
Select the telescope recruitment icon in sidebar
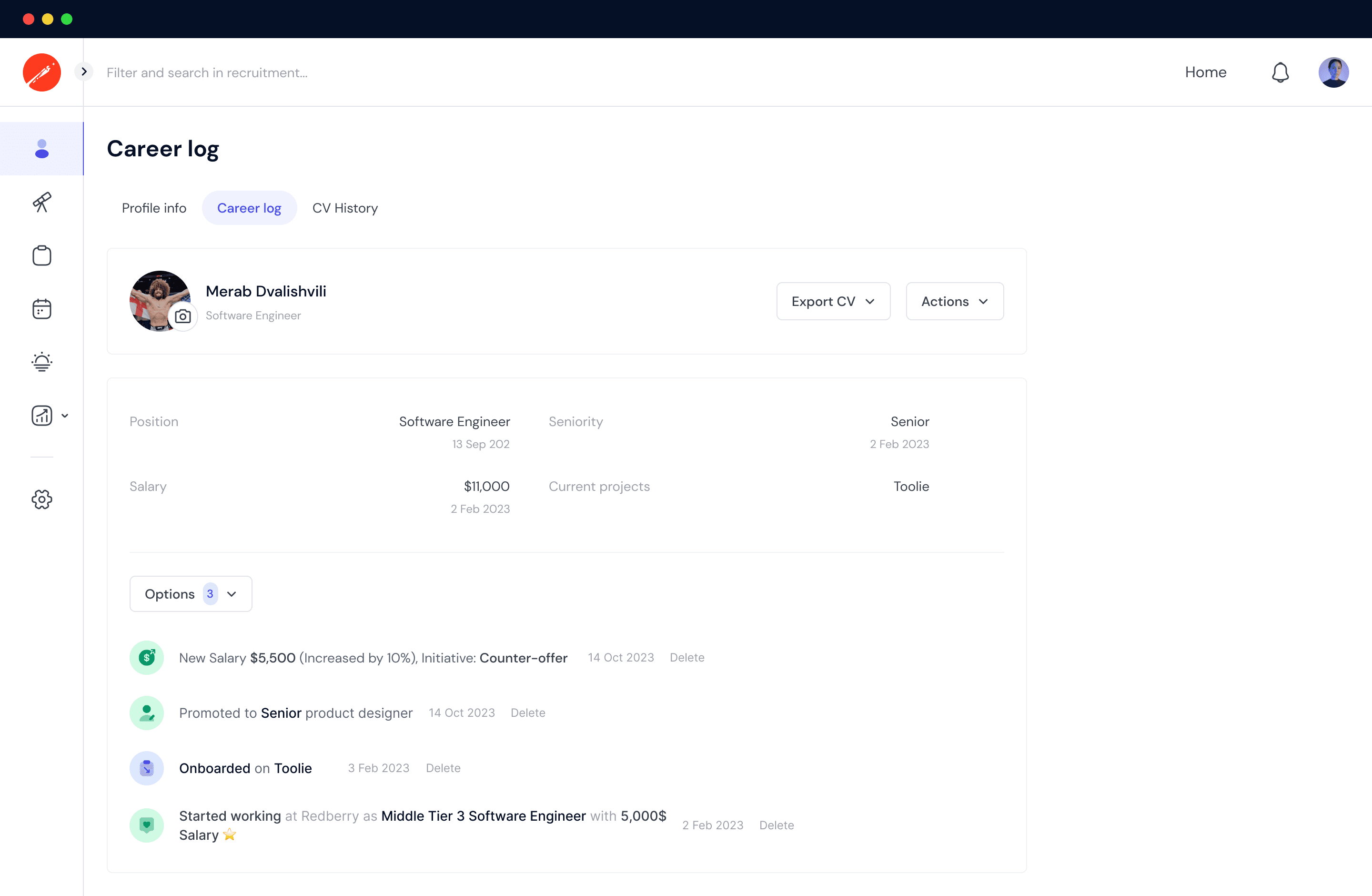[41, 203]
